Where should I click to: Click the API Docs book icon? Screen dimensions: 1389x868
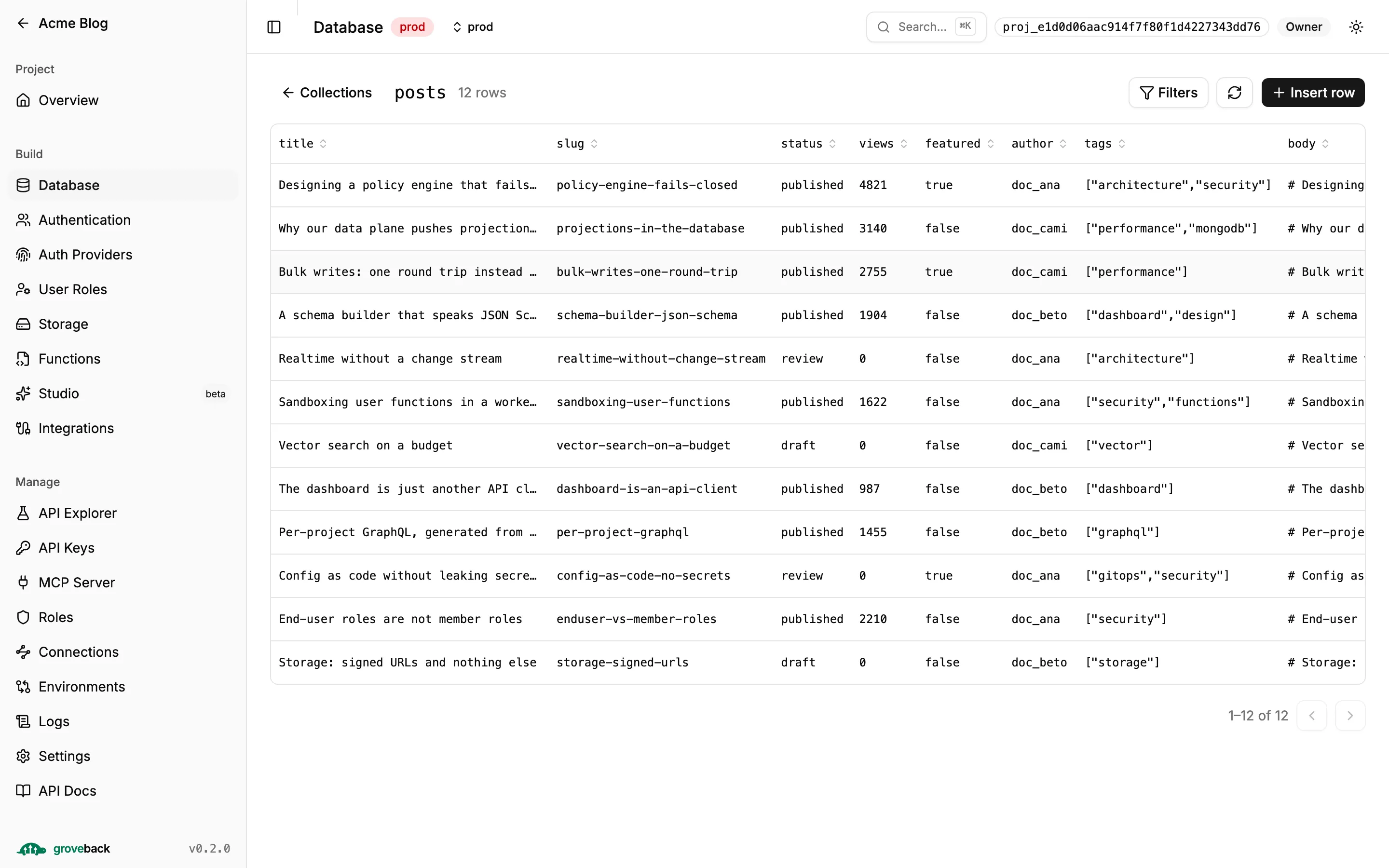23,791
